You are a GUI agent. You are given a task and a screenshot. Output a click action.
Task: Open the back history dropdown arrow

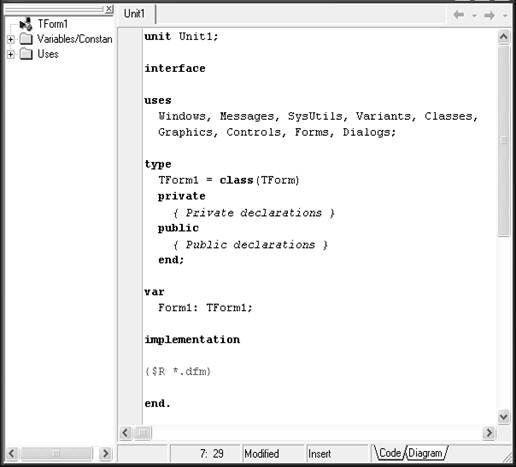(x=474, y=15)
